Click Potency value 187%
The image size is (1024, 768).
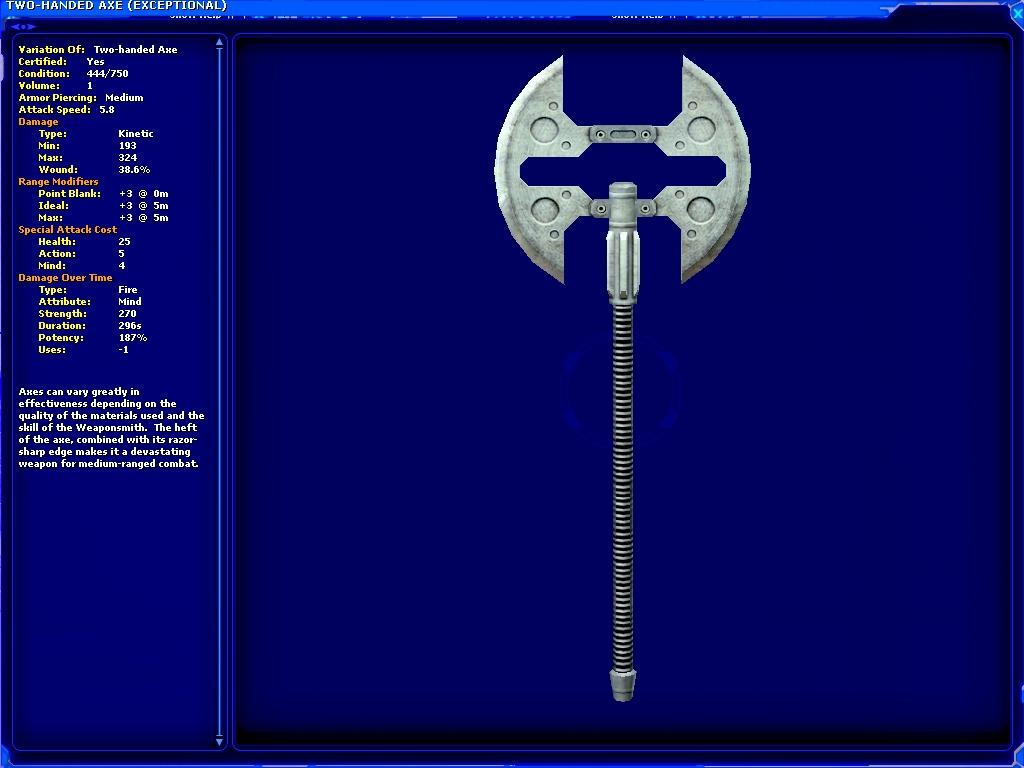coord(133,338)
